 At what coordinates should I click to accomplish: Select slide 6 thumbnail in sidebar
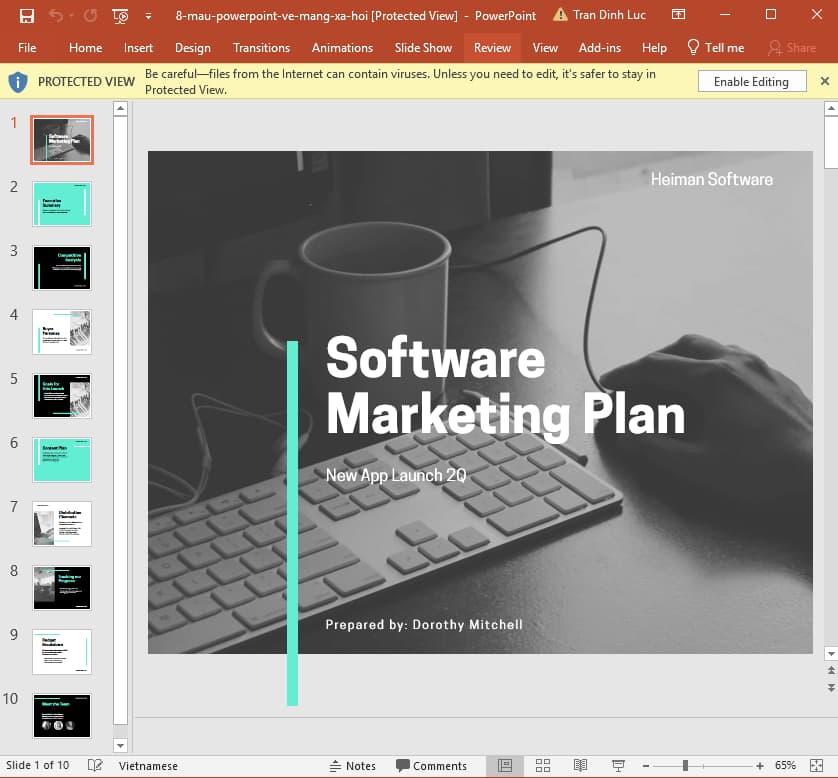coord(61,459)
